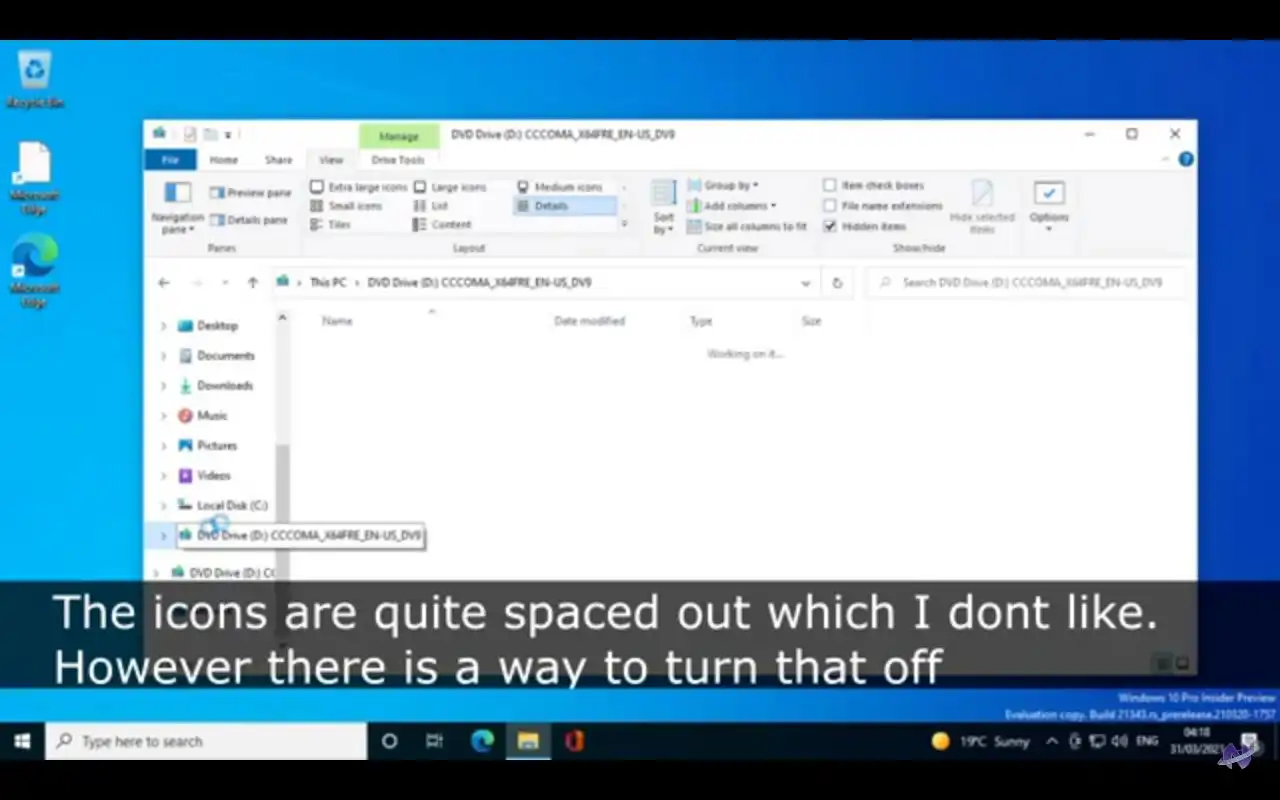
Task: Open the File tab
Action: click(x=171, y=160)
